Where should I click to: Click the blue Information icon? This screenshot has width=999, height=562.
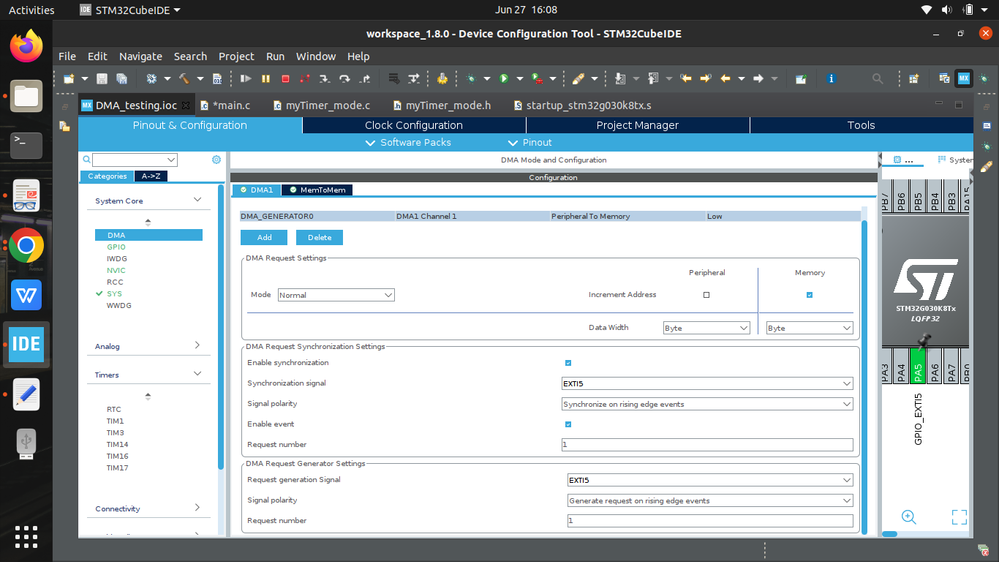[831, 78]
